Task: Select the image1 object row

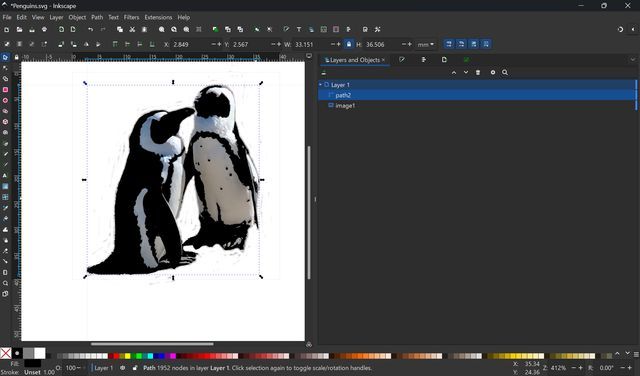Action: 477,105
